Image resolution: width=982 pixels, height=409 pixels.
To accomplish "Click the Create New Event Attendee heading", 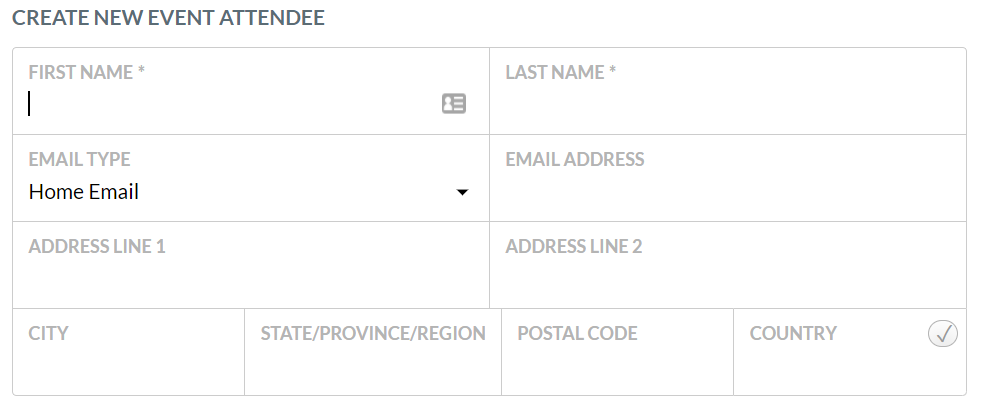I will [168, 18].
